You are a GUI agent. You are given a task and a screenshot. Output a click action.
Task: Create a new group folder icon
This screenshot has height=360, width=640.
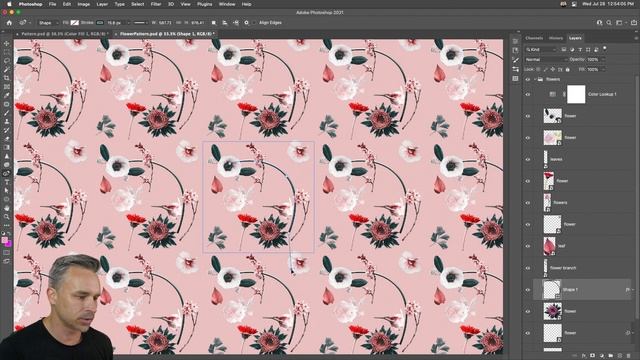[611, 356]
